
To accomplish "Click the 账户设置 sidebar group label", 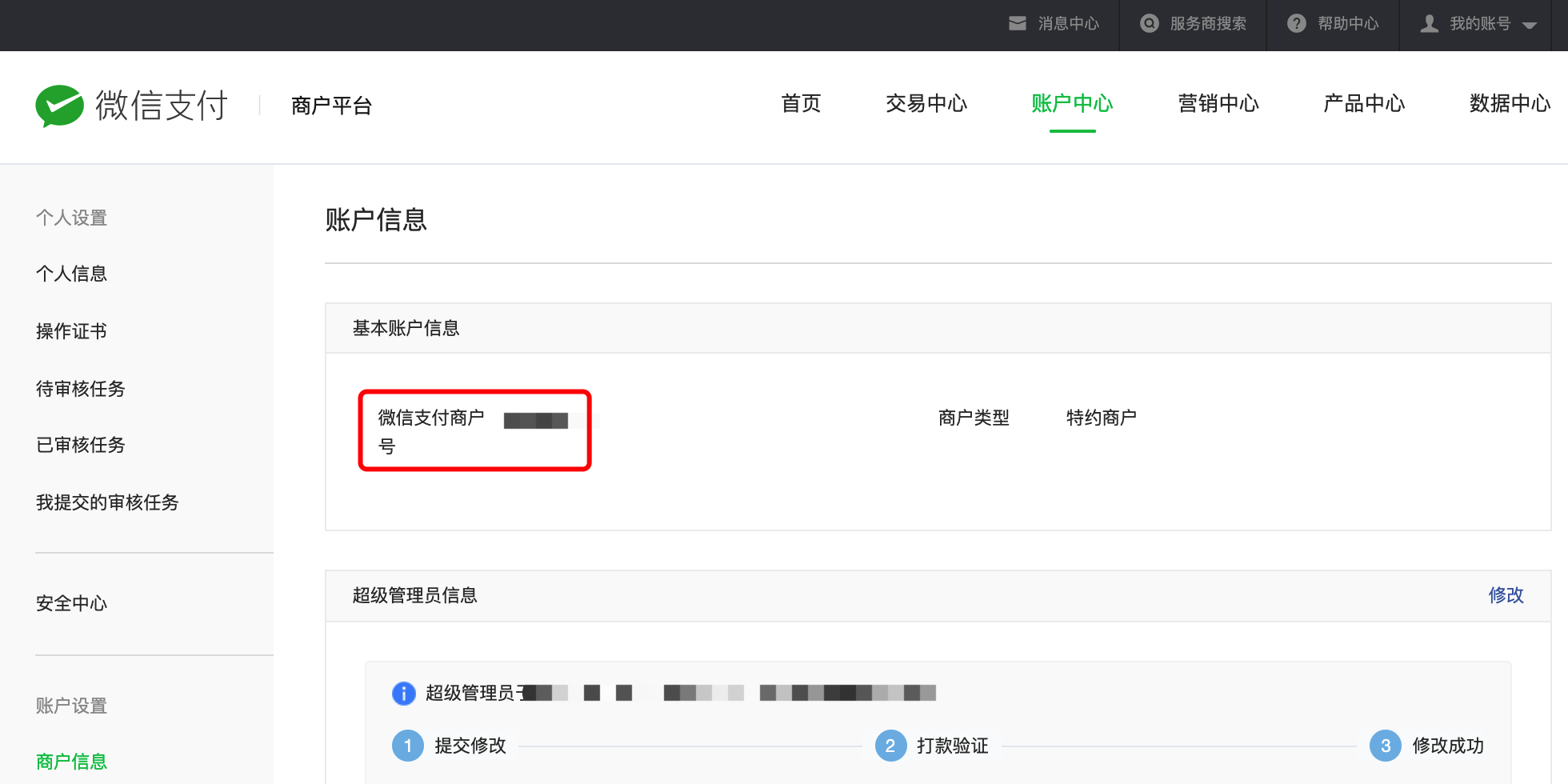I will [x=71, y=706].
